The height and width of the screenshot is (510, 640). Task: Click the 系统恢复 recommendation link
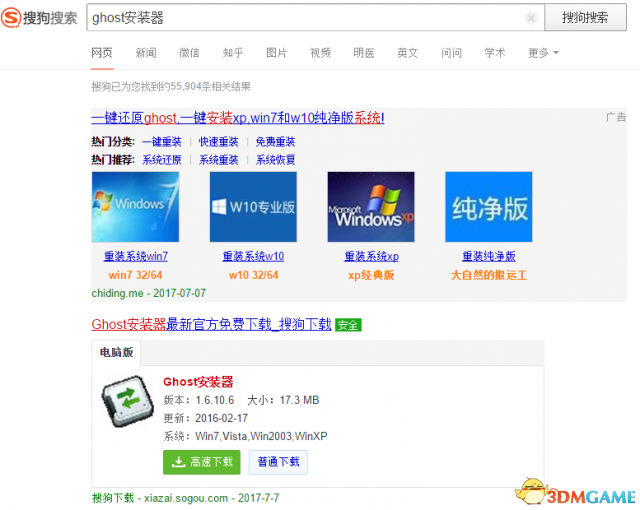(276, 160)
